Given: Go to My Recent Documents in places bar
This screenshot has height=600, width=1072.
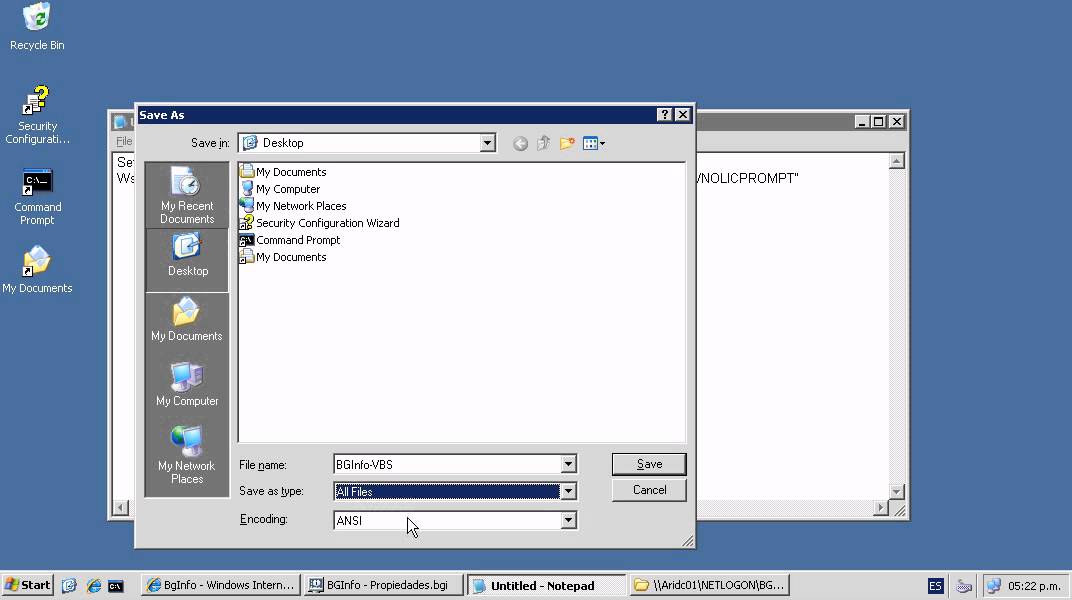Looking at the screenshot, I should pos(187,195).
